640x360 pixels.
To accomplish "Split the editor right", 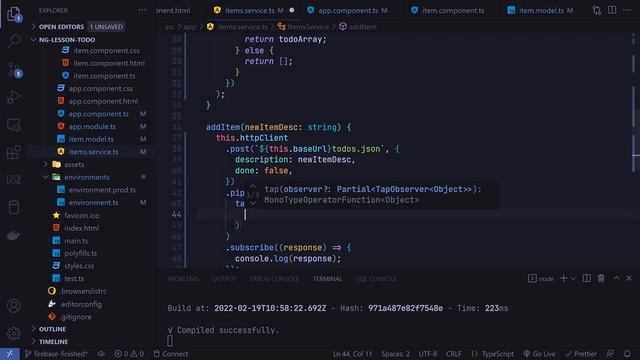I will (612, 10).
